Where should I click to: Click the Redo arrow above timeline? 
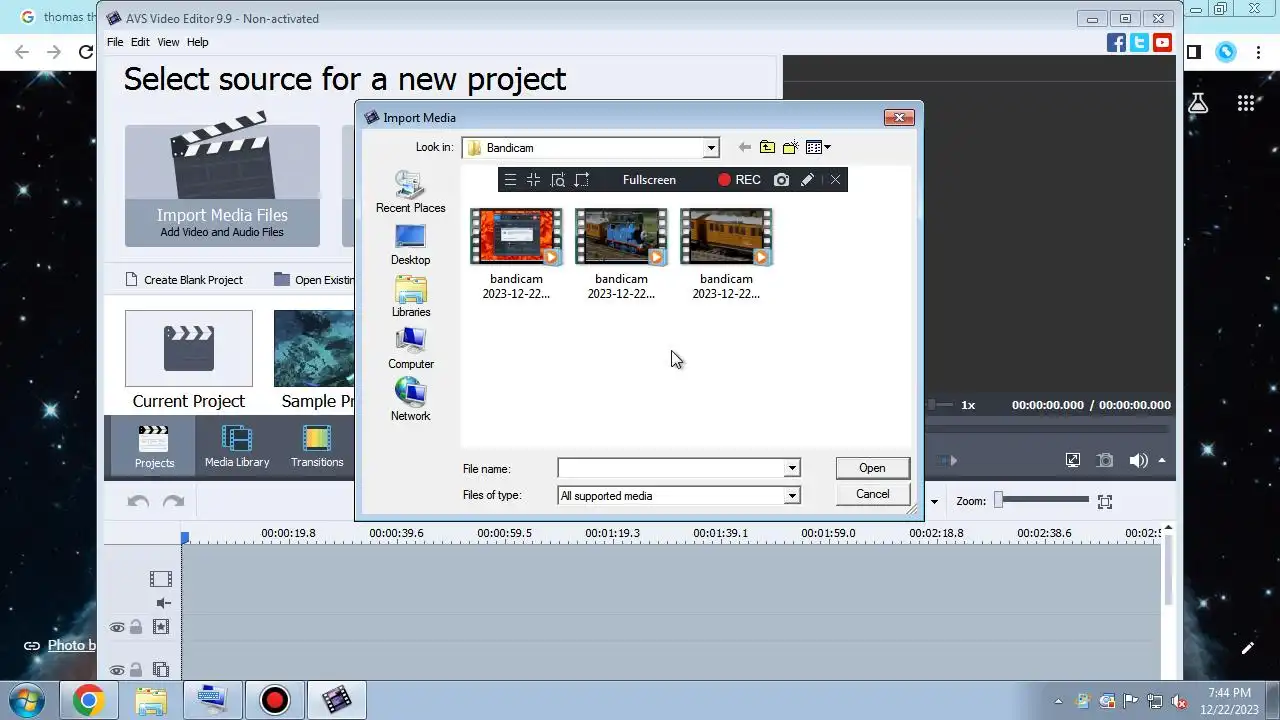(x=173, y=501)
